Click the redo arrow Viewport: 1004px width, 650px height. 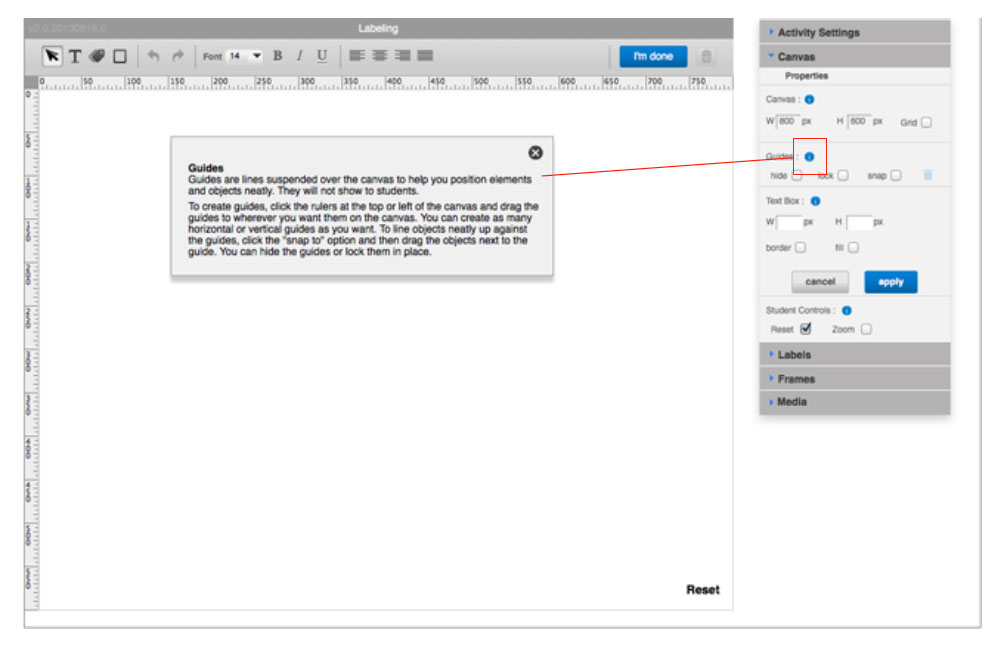[177, 57]
